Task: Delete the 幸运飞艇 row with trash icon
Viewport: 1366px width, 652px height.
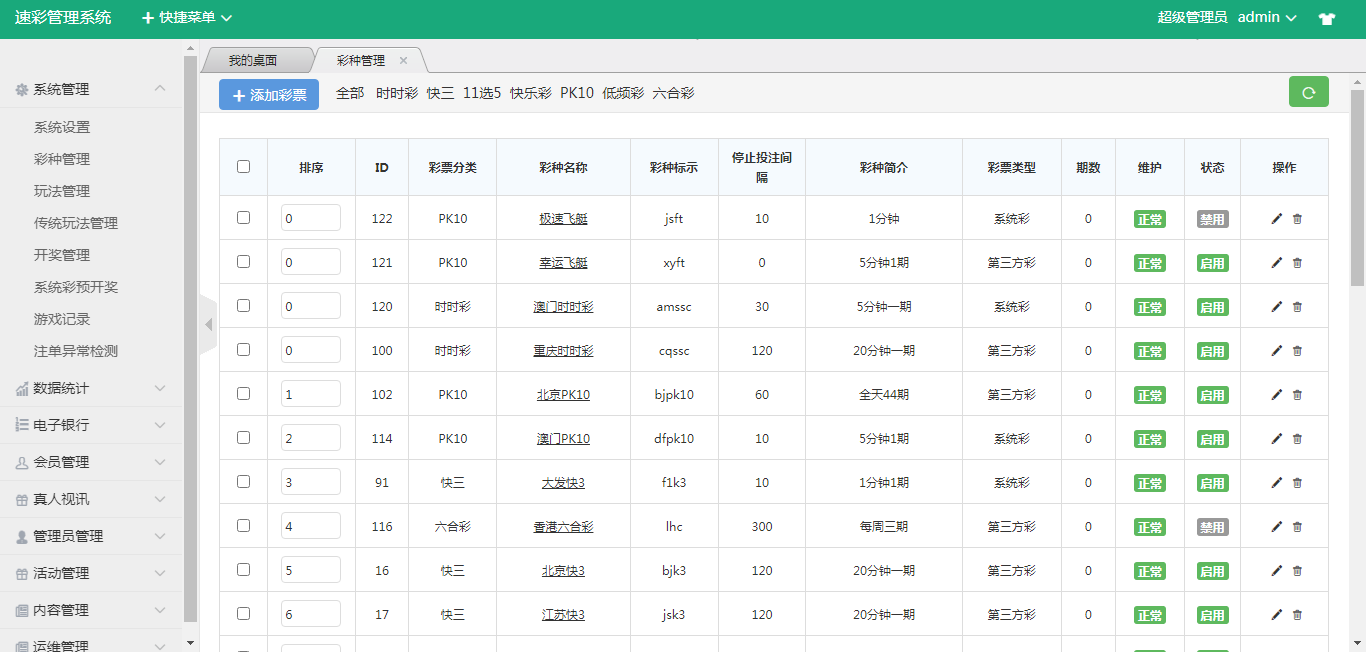Action: pyautogui.click(x=1298, y=262)
